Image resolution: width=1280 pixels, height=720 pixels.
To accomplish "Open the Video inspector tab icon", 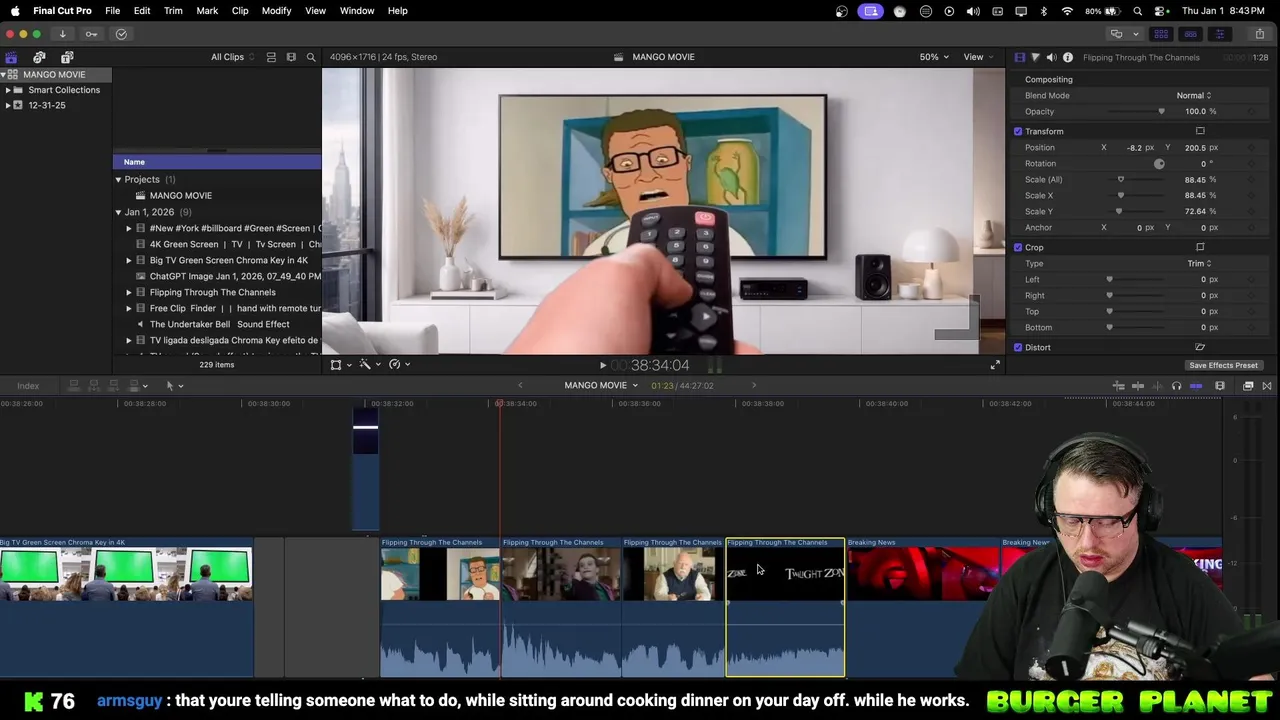I will tap(1019, 57).
